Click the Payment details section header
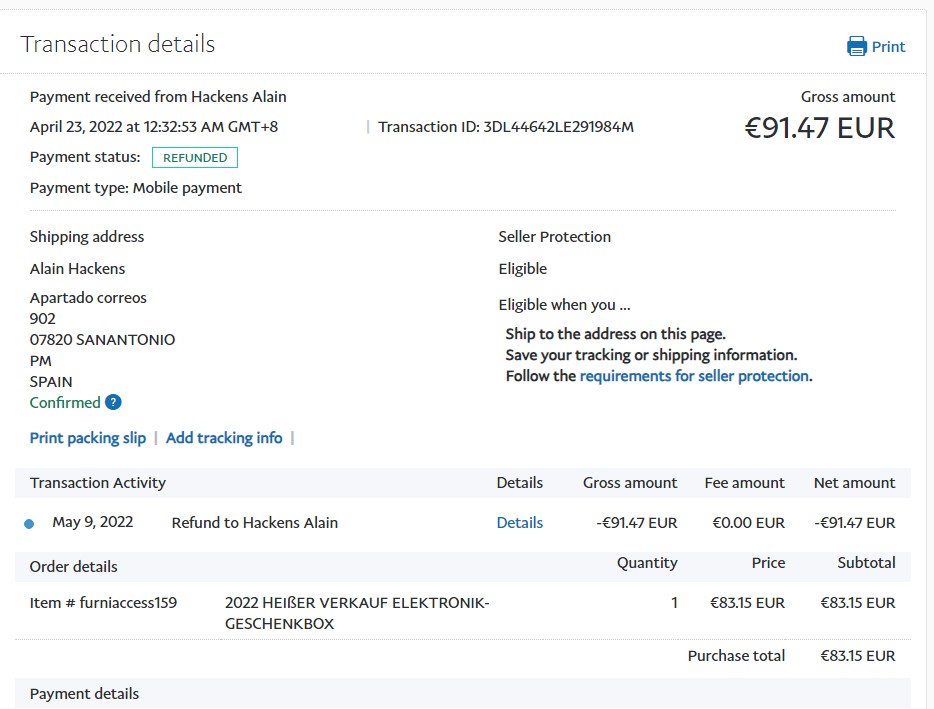Screen dimensions: 934x709 point(85,694)
